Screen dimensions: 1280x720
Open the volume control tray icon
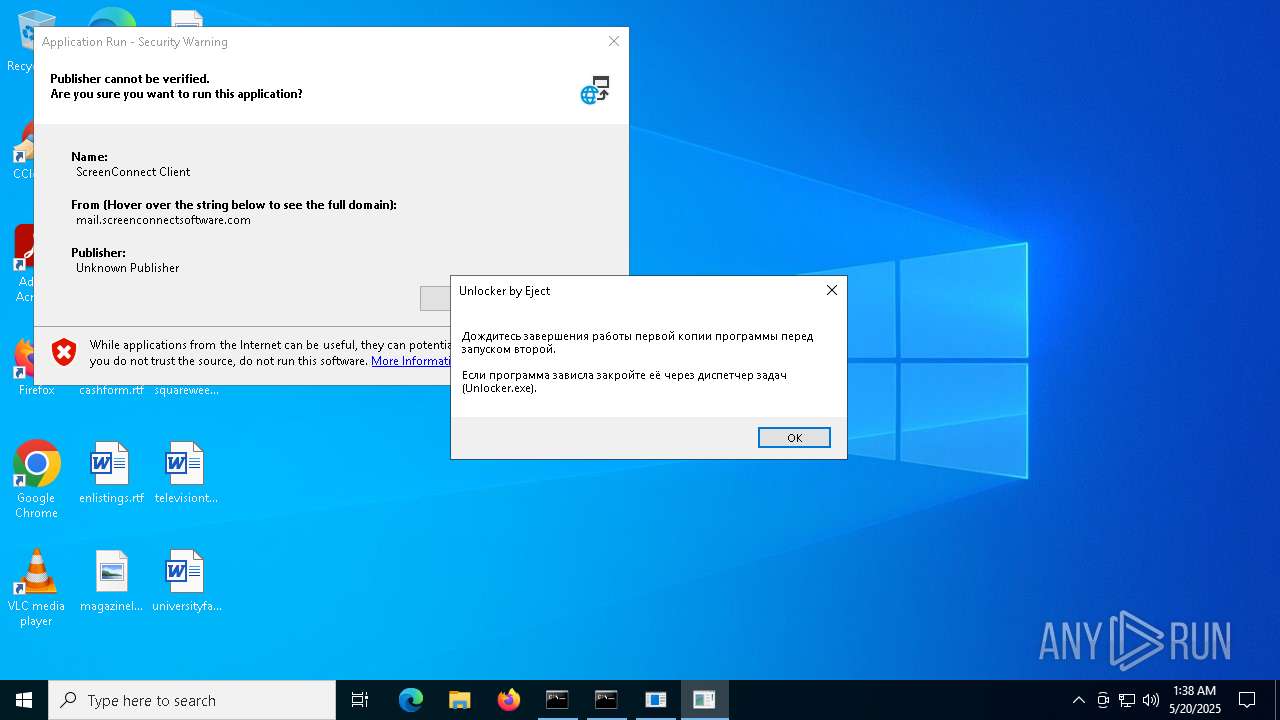click(1151, 700)
